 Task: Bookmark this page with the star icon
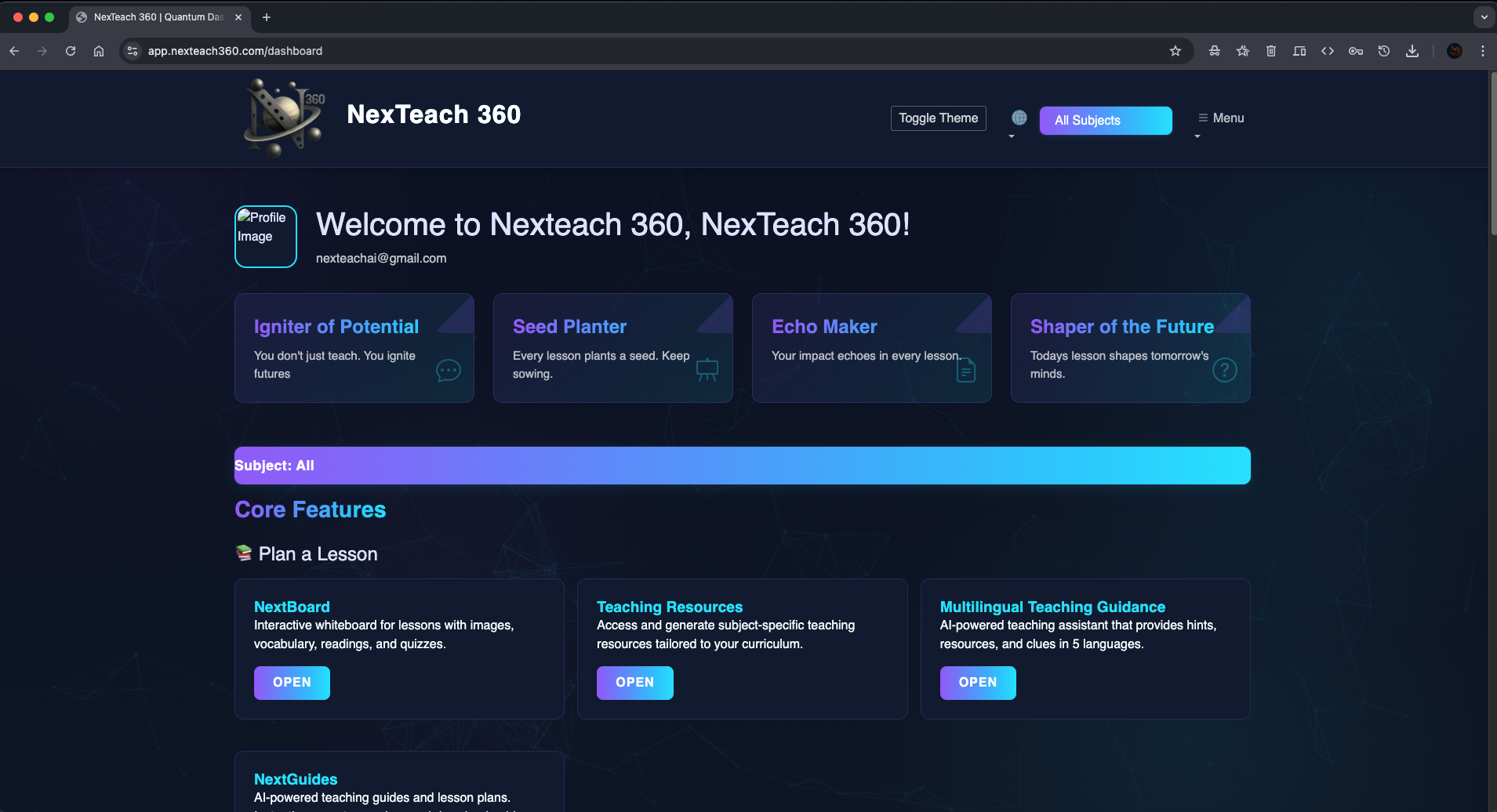[1175, 51]
